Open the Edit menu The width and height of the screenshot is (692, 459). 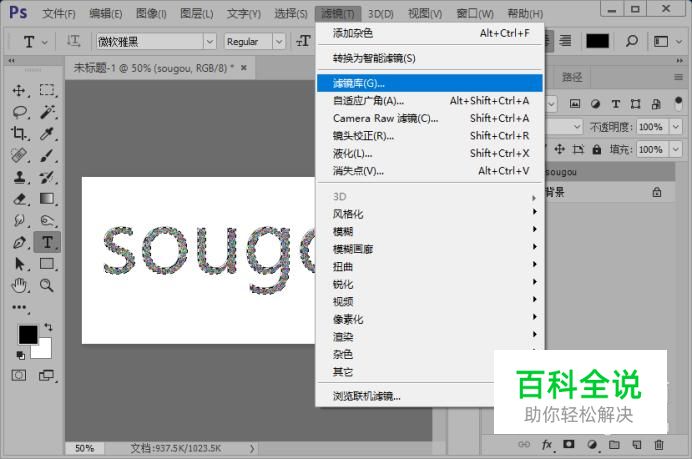pos(105,14)
